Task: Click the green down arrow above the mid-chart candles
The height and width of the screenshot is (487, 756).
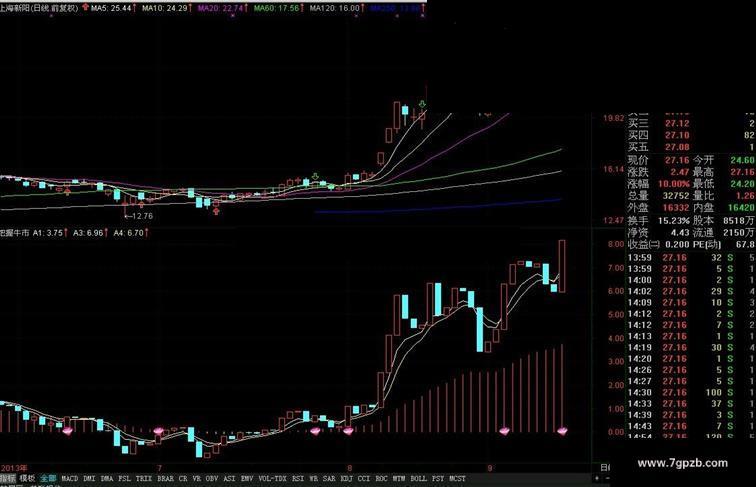Action: (x=315, y=176)
